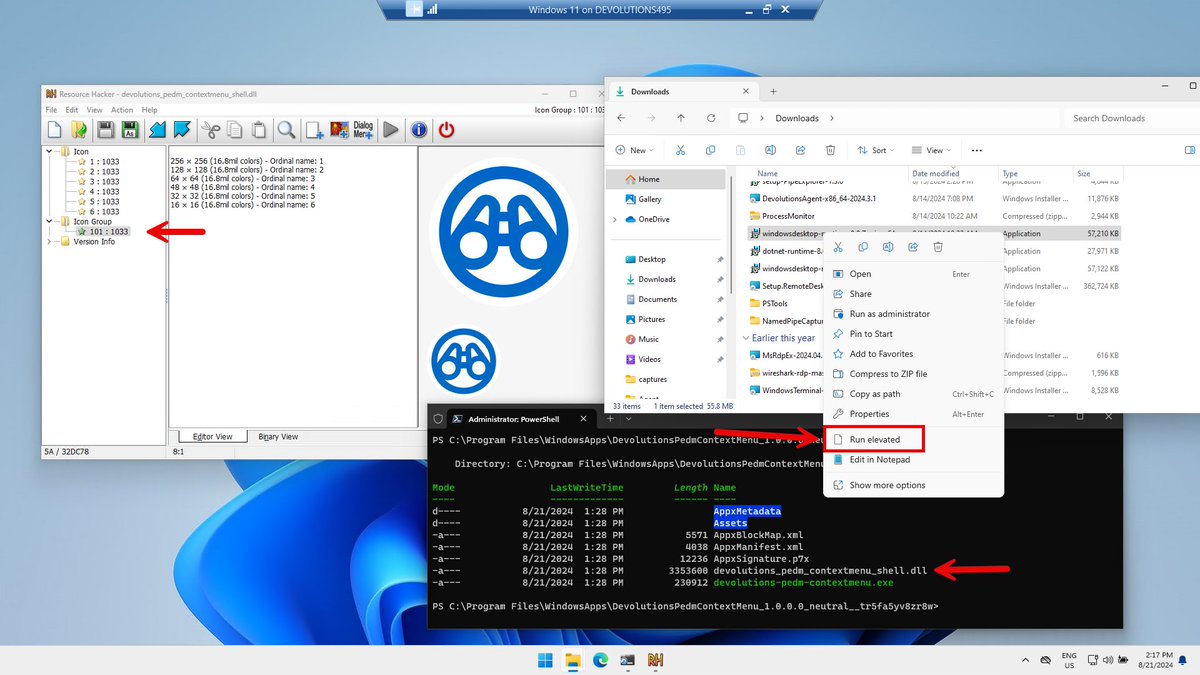Click the Delete icon in the context menu
Image resolution: width=1200 pixels, height=675 pixels.
point(938,247)
